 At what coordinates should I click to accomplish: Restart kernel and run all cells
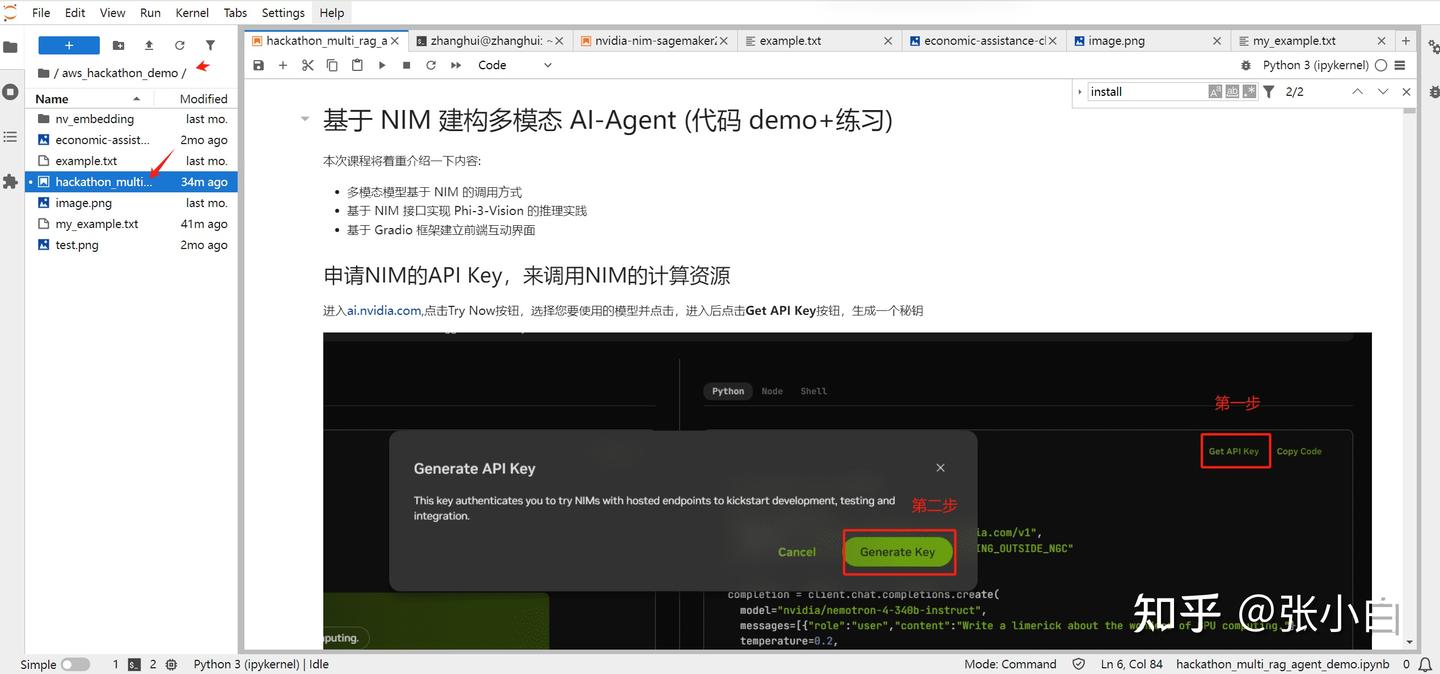(x=456, y=65)
